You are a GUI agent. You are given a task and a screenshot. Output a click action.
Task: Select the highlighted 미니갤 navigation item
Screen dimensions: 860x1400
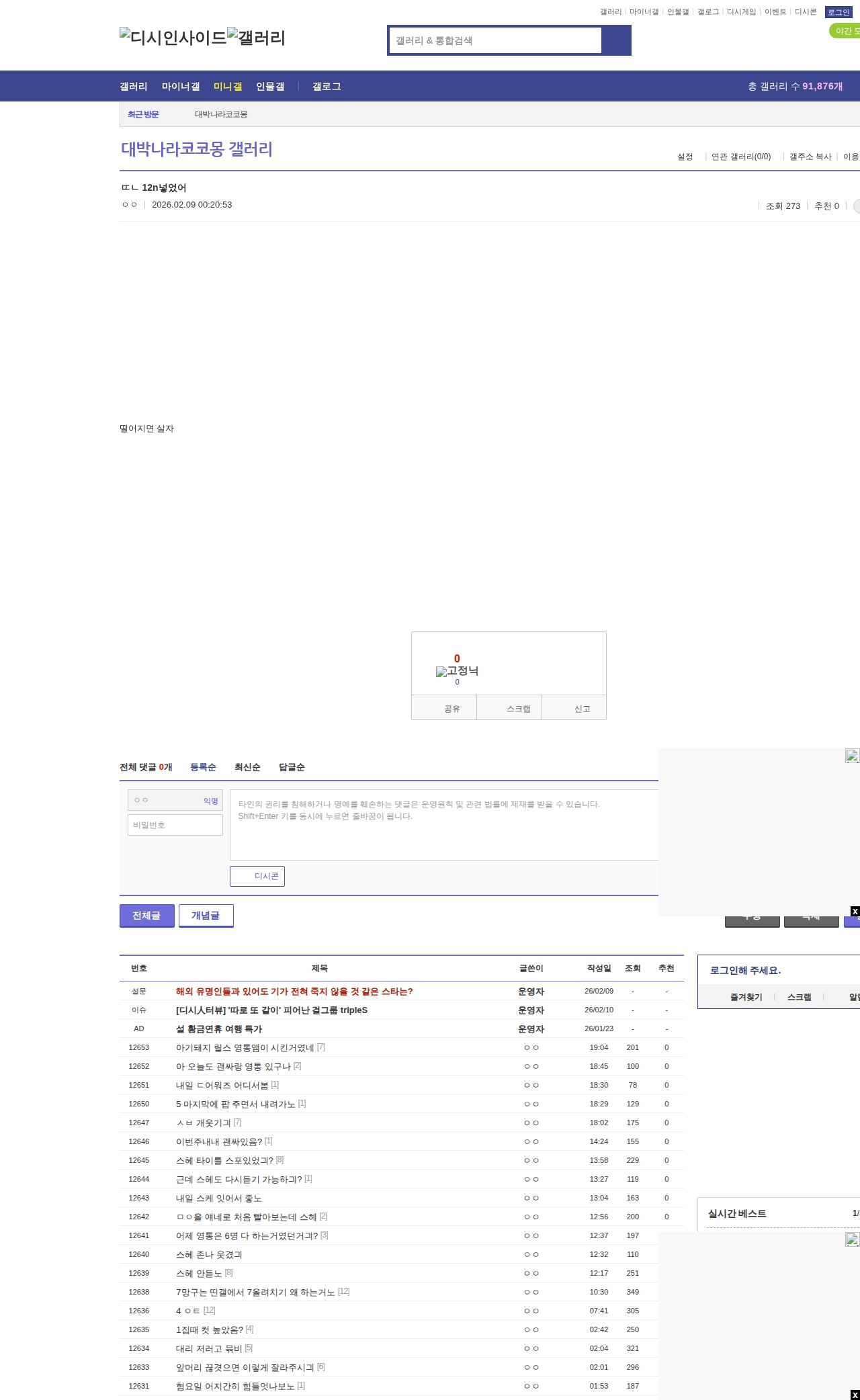[228, 86]
